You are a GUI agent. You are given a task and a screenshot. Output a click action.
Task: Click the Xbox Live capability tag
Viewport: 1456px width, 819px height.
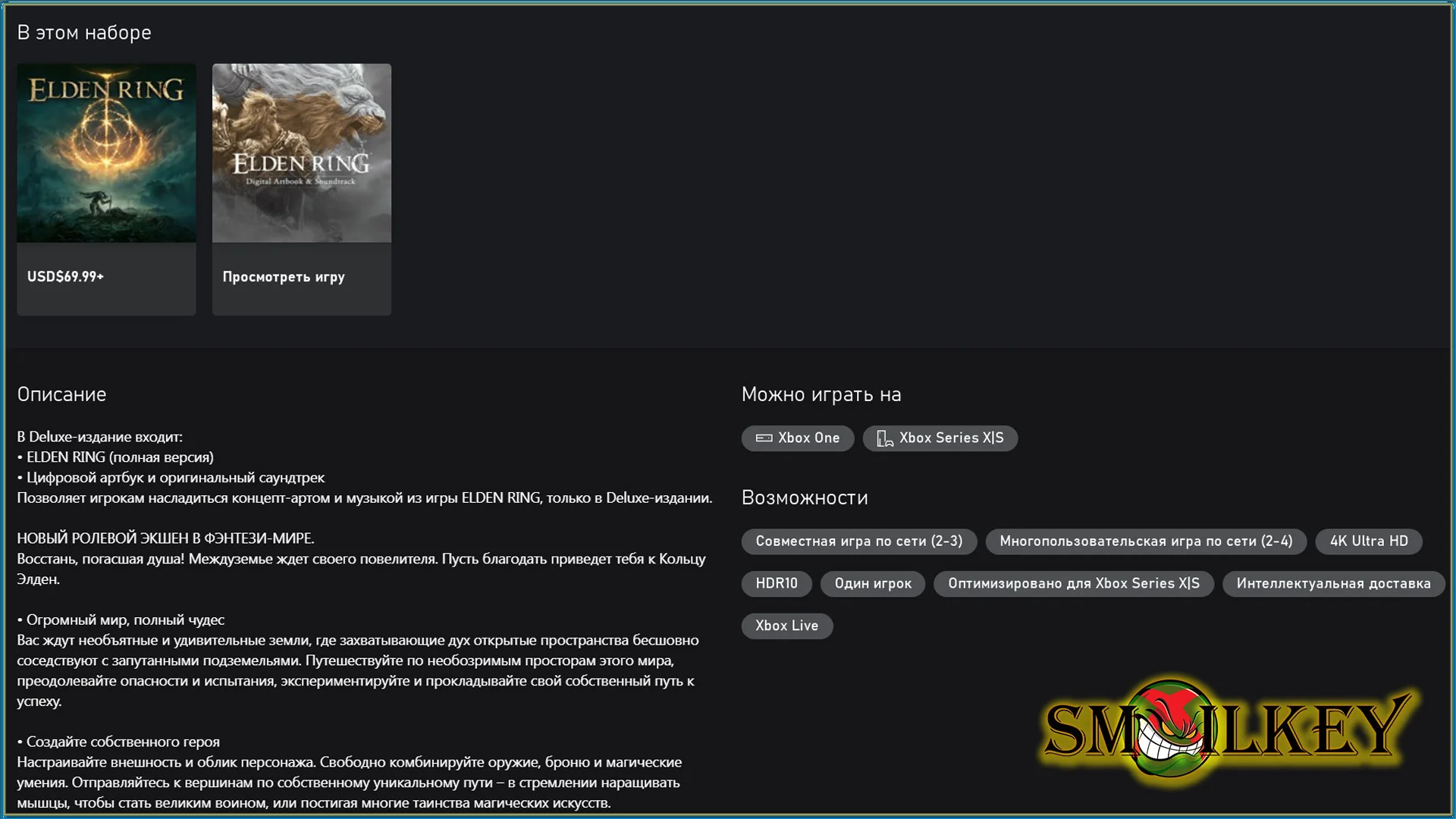[787, 626]
